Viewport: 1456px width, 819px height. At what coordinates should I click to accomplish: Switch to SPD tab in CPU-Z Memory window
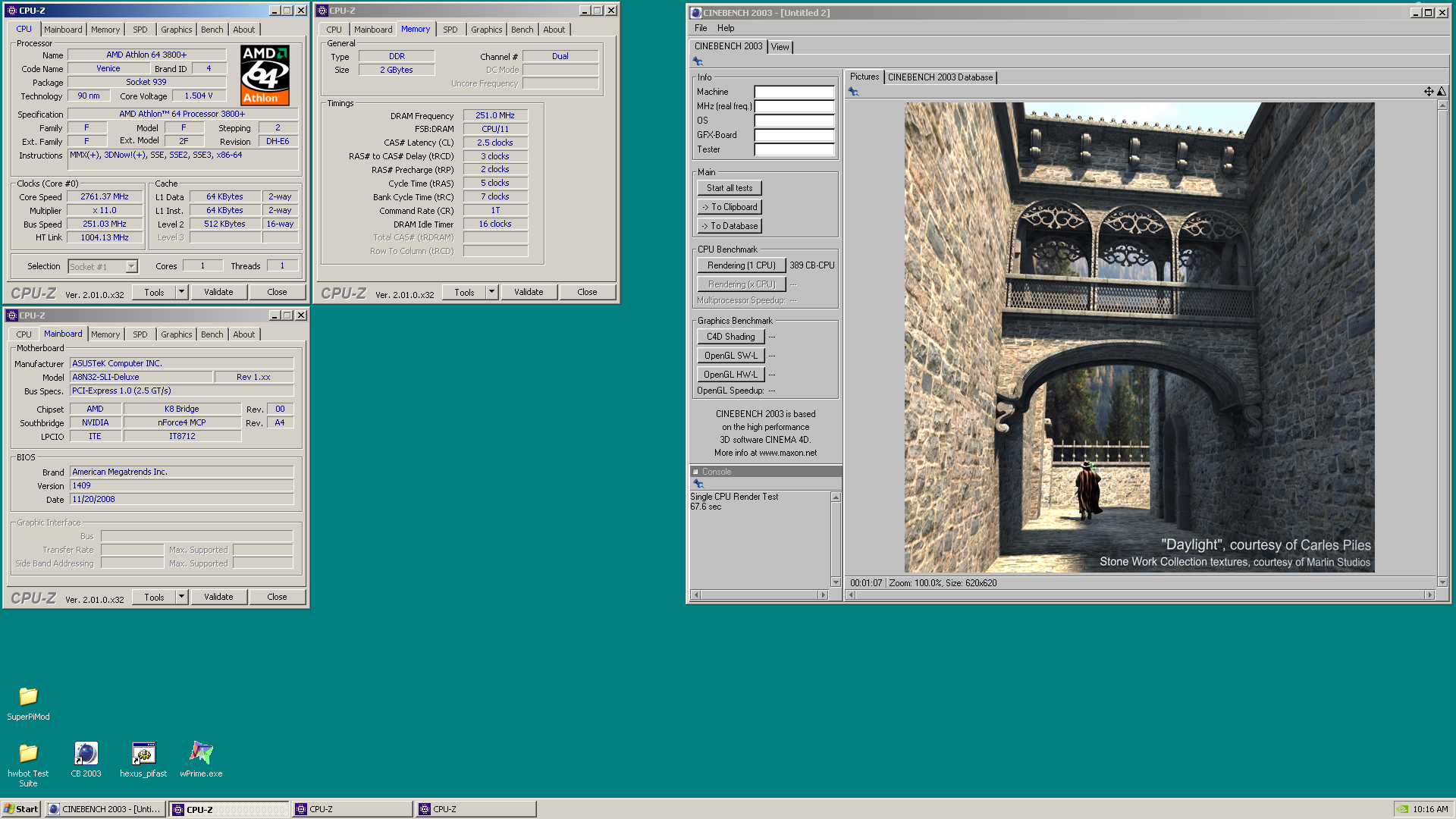click(x=450, y=30)
